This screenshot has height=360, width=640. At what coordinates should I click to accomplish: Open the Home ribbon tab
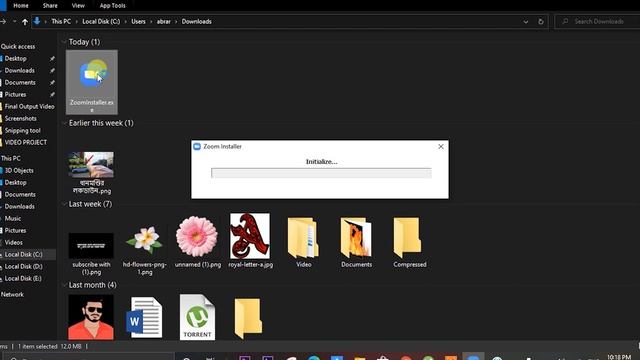(21, 6)
